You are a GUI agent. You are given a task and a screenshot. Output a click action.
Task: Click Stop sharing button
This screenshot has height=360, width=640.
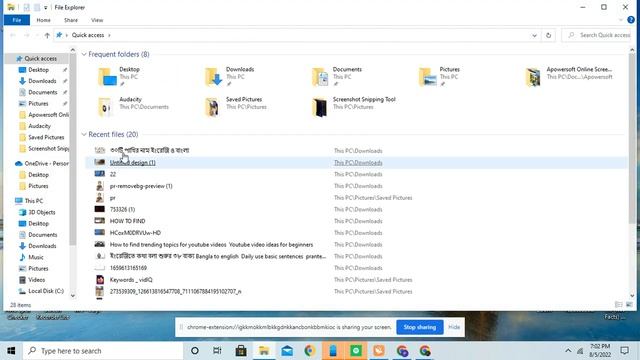[x=420, y=327]
